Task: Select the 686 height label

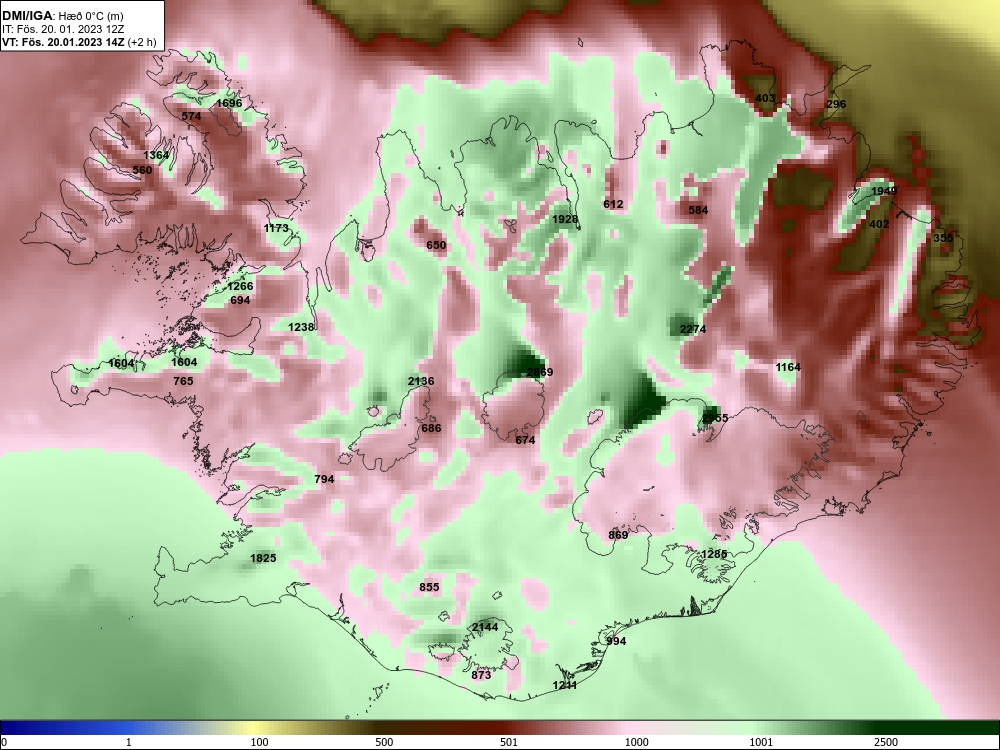Action: coord(431,428)
